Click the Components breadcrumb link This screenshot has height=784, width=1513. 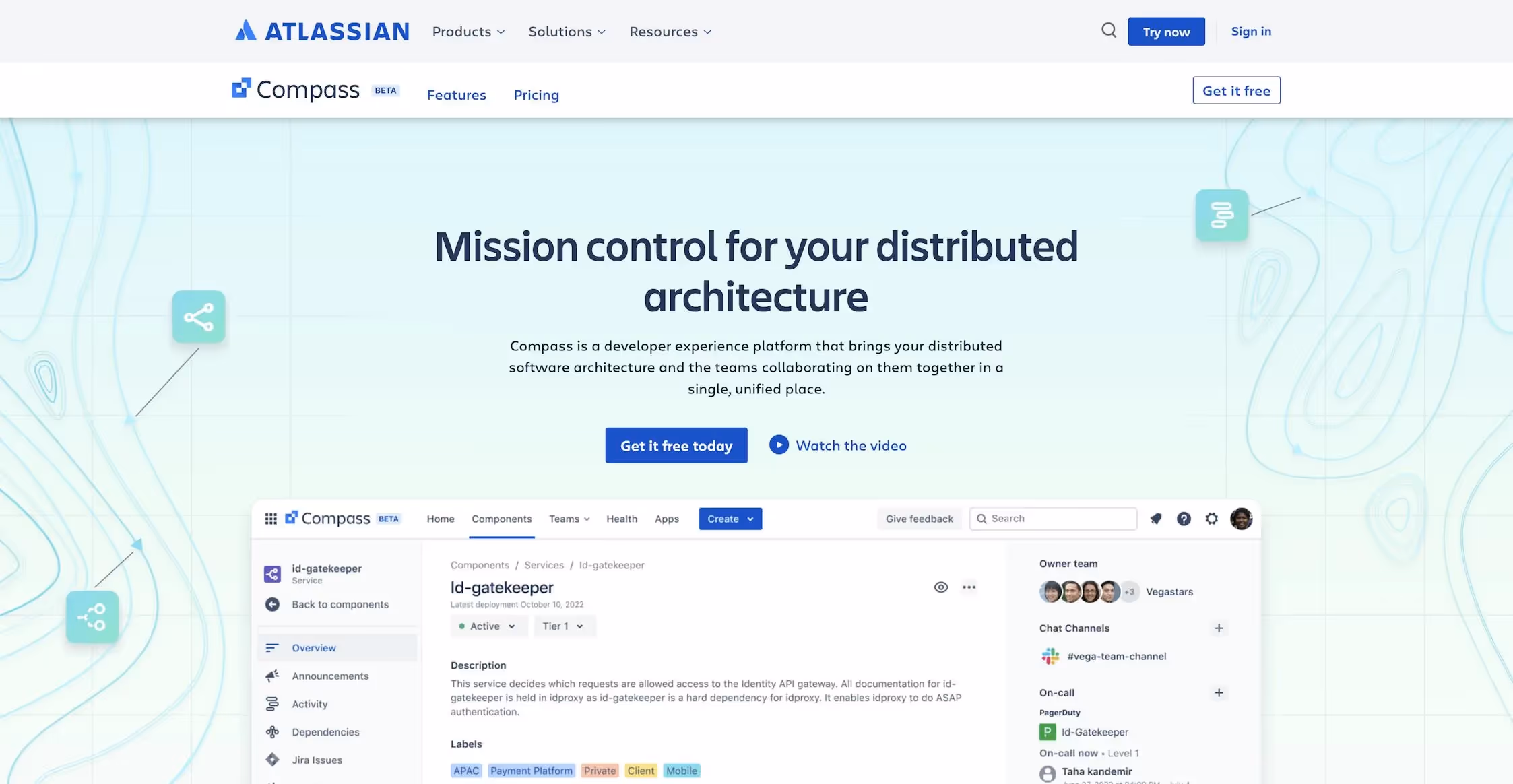pos(480,565)
